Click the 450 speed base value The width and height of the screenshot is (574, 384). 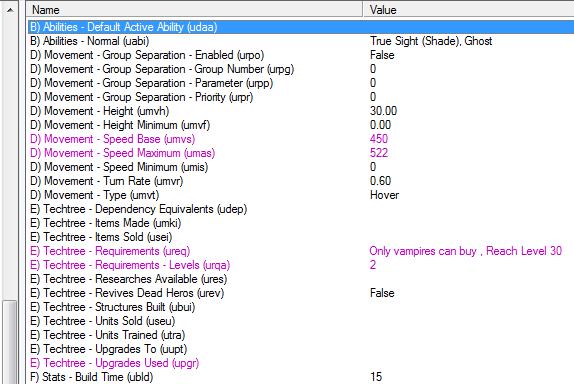[379, 139]
